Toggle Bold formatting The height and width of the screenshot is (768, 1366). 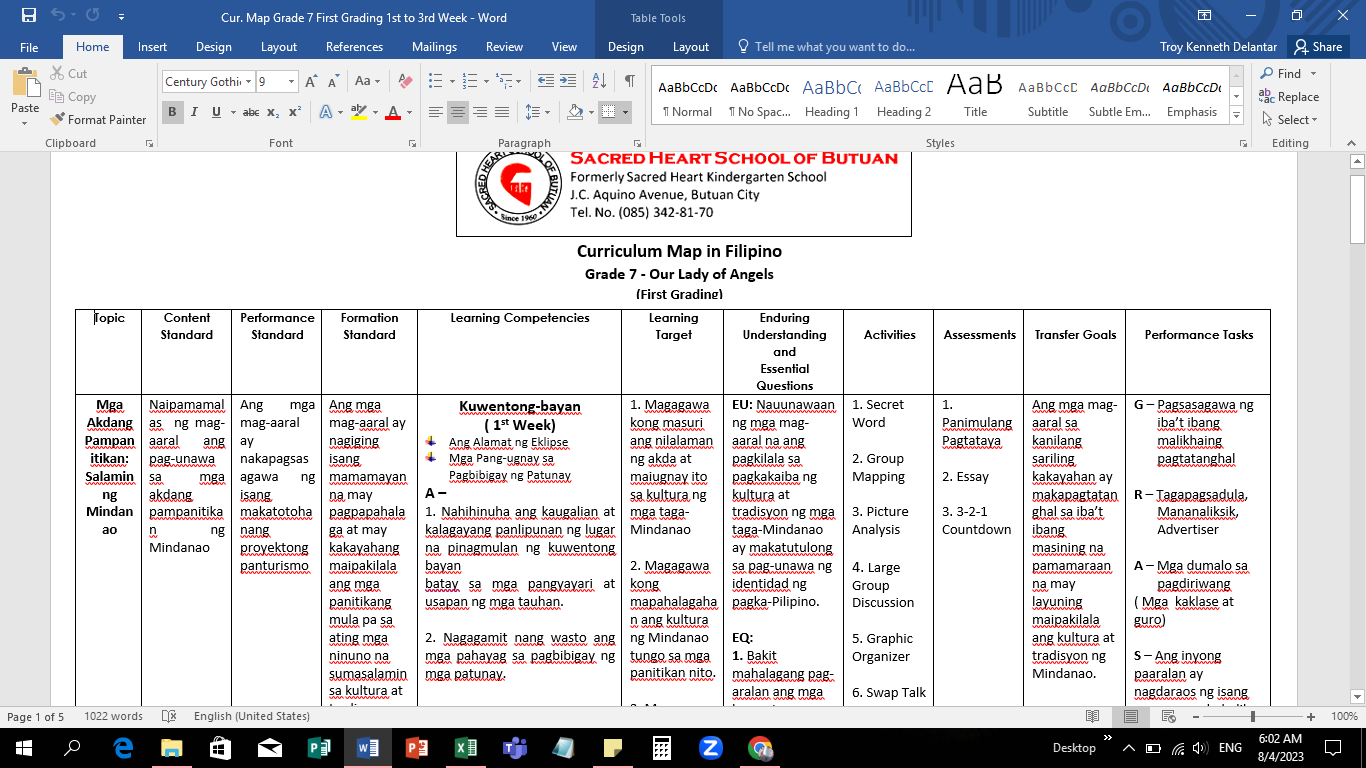click(172, 113)
